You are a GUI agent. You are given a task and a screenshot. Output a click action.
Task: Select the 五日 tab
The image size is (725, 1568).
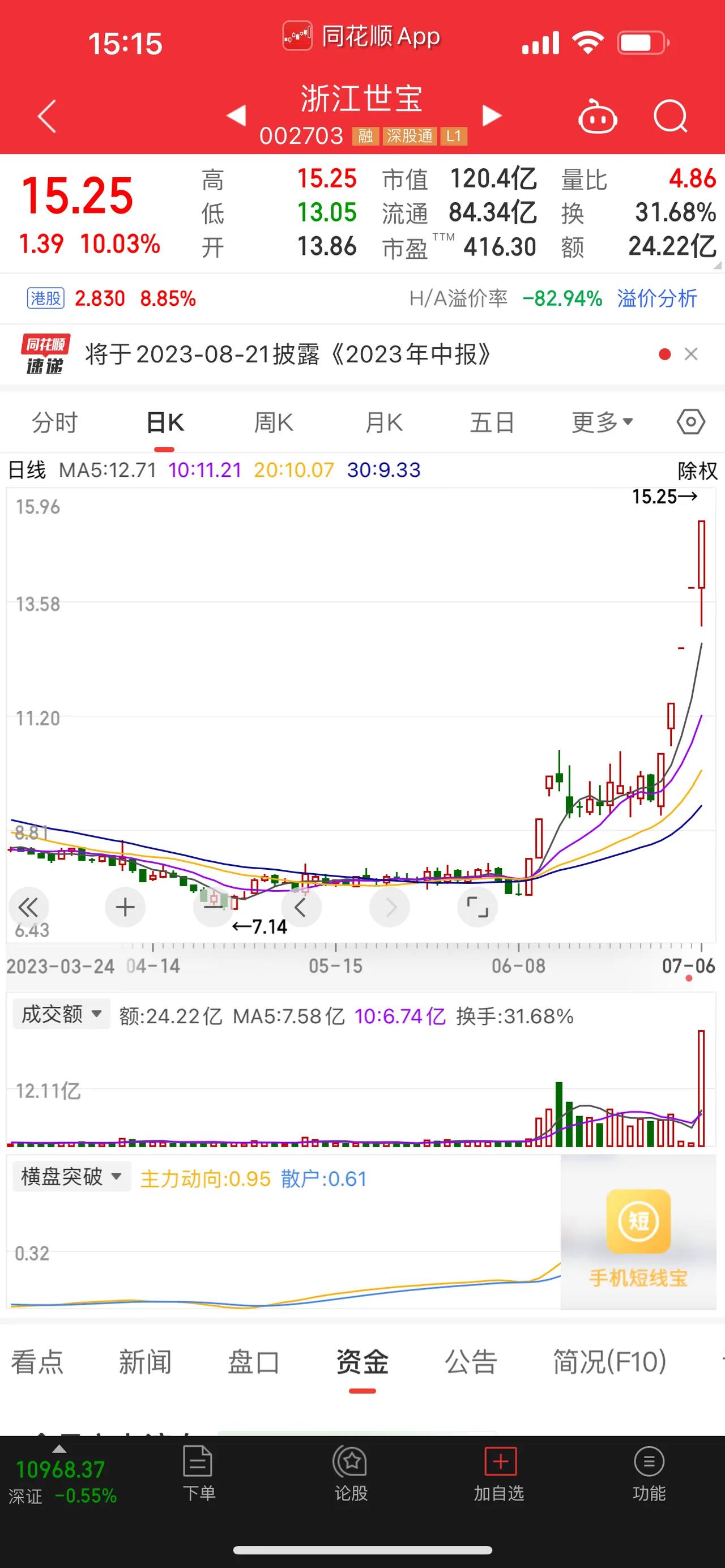pos(492,422)
